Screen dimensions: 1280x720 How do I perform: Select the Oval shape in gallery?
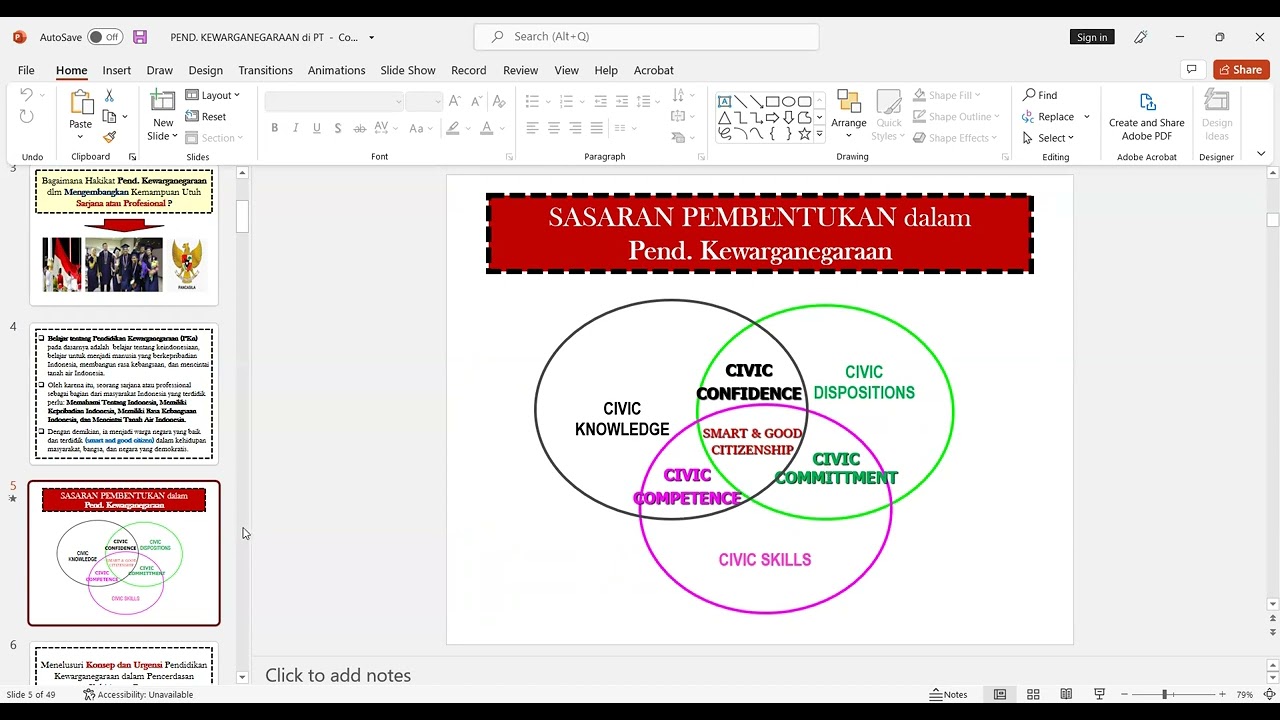pyautogui.click(x=788, y=101)
